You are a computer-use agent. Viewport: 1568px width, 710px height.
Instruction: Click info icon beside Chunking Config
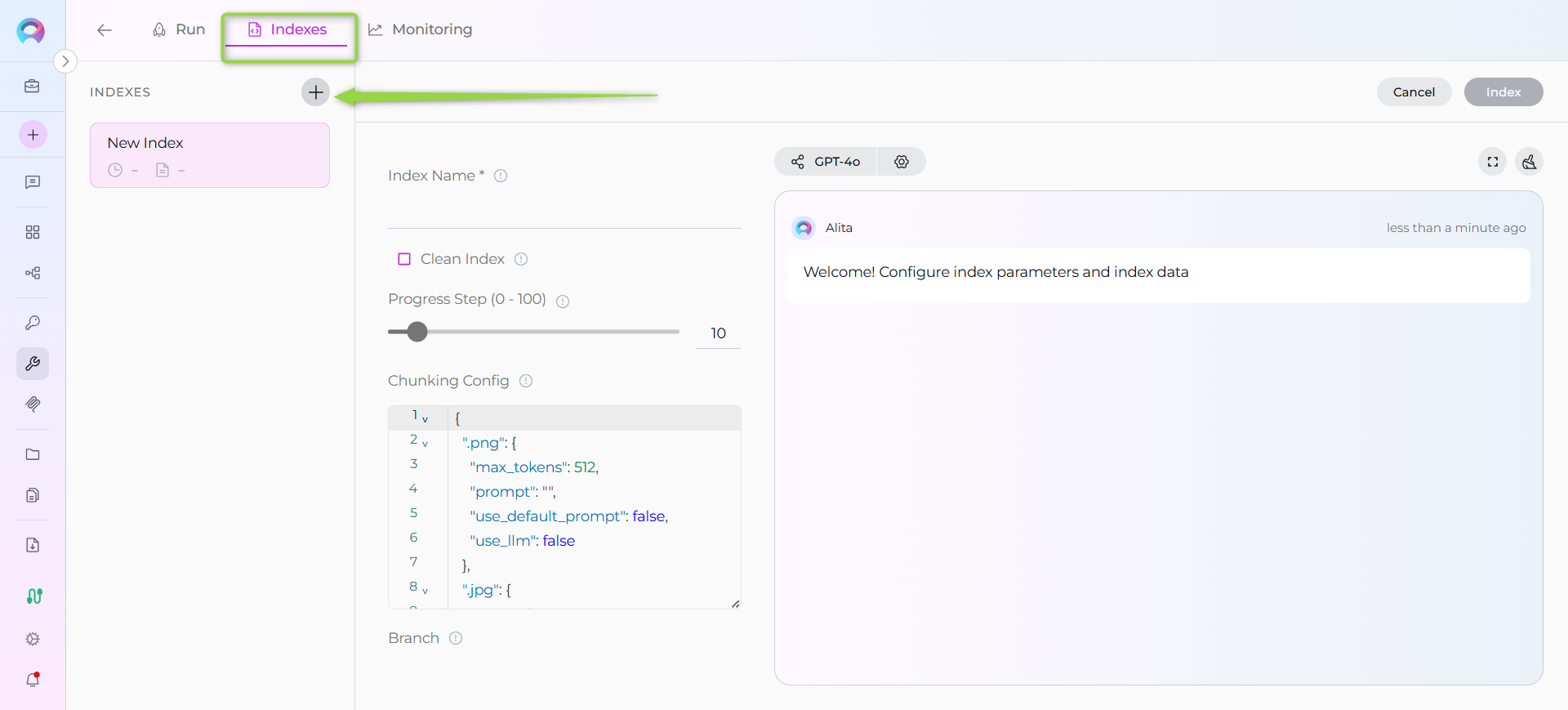pos(526,381)
